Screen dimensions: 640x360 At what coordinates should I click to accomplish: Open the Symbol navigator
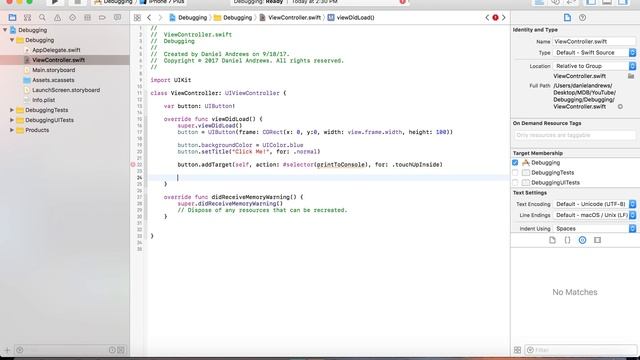[27, 18]
